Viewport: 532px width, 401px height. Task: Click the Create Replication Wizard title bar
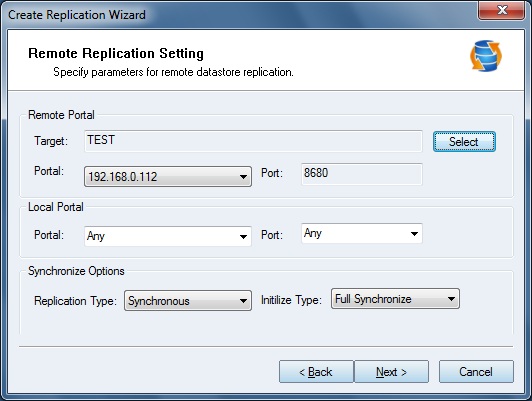pos(238,14)
